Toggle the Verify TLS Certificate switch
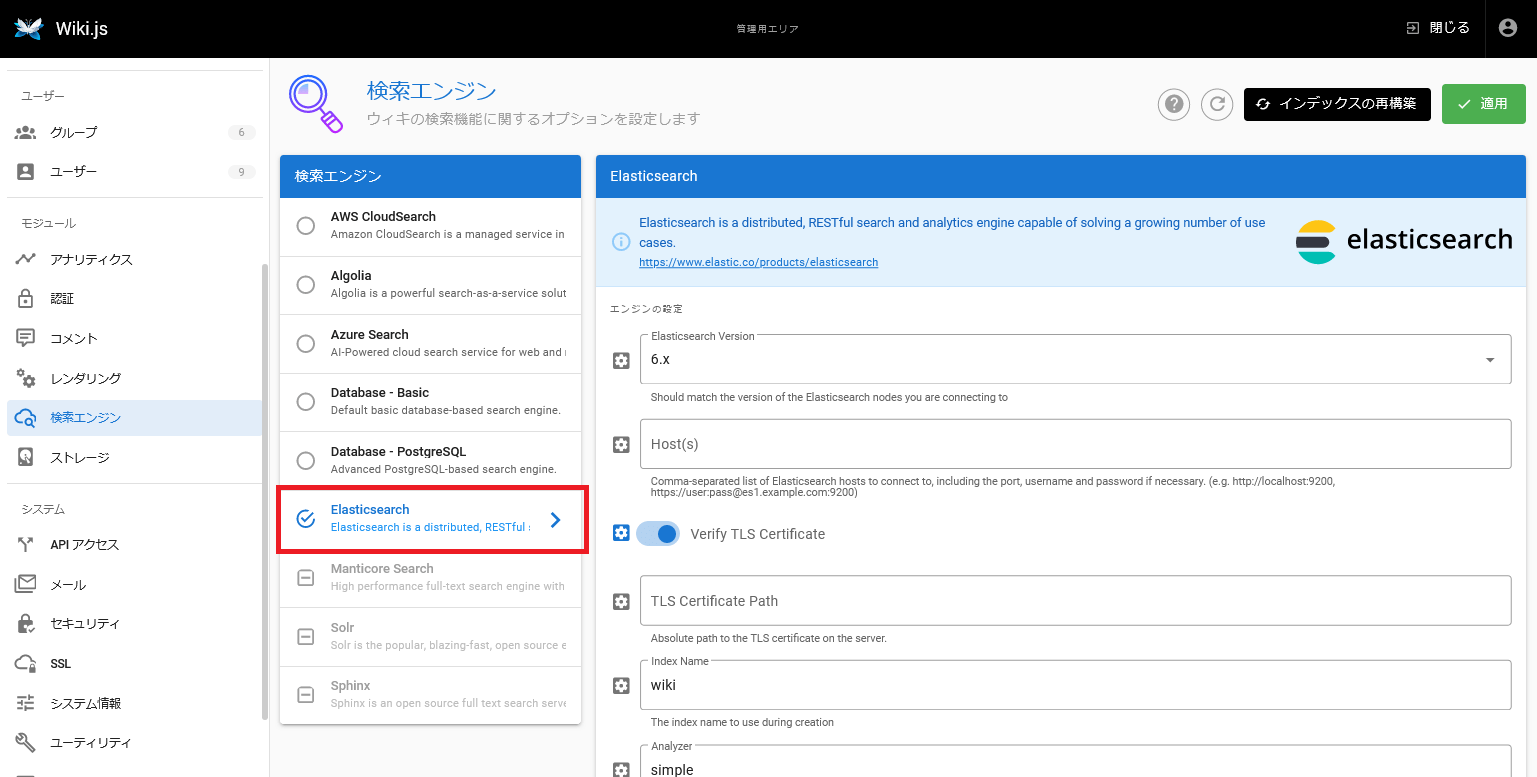1537x777 pixels. pos(658,534)
